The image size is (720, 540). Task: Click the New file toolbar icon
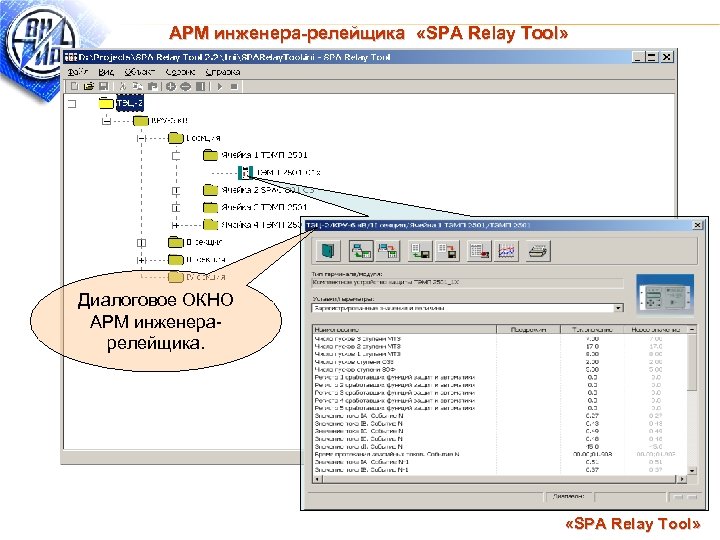pyautogui.click(x=74, y=86)
